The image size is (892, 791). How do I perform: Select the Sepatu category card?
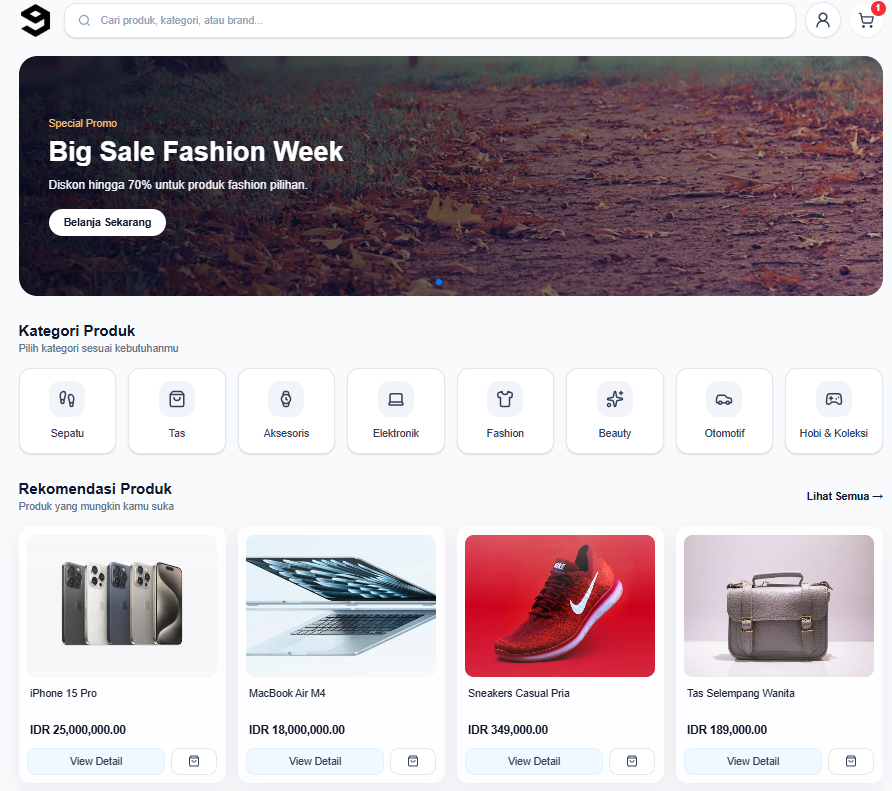(x=67, y=411)
